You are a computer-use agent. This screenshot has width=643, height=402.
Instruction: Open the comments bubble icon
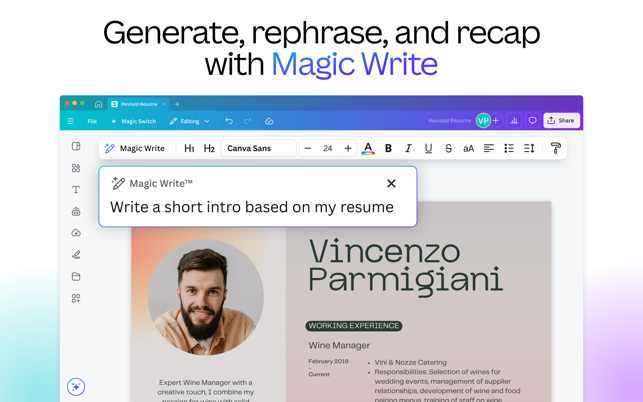pyautogui.click(x=532, y=121)
